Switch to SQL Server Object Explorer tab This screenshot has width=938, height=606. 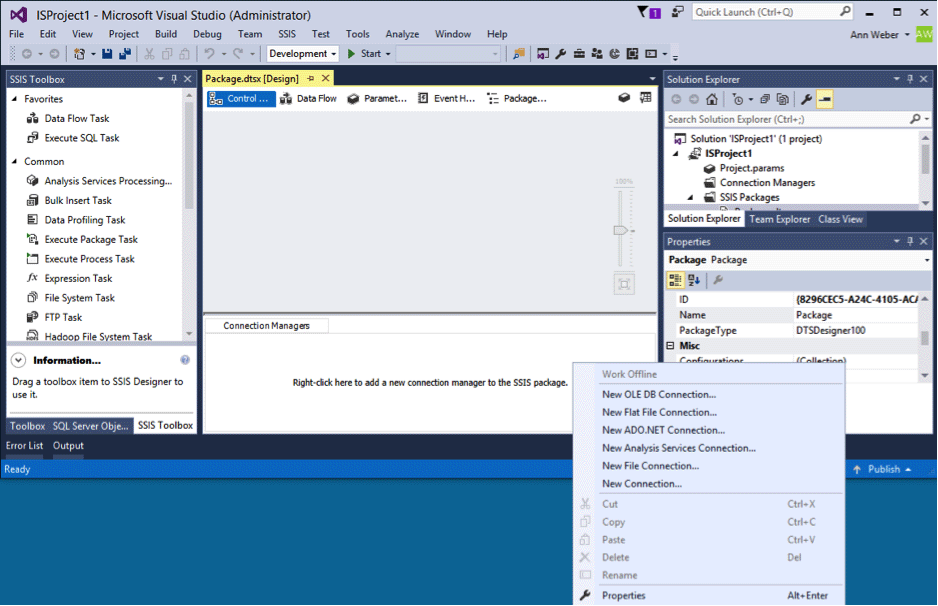[90, 426]
